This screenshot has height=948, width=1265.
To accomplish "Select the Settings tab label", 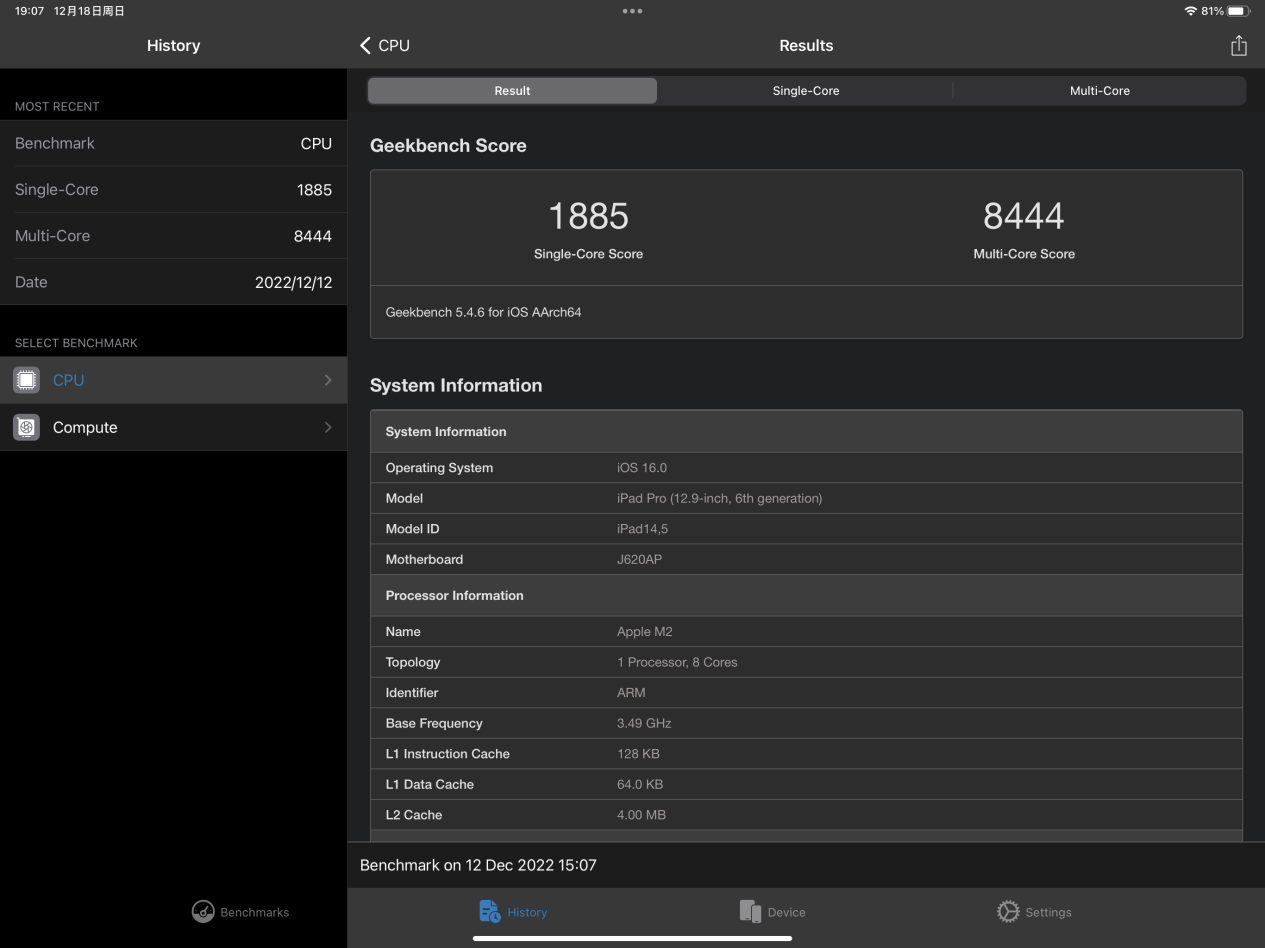I will [1048, 912].
